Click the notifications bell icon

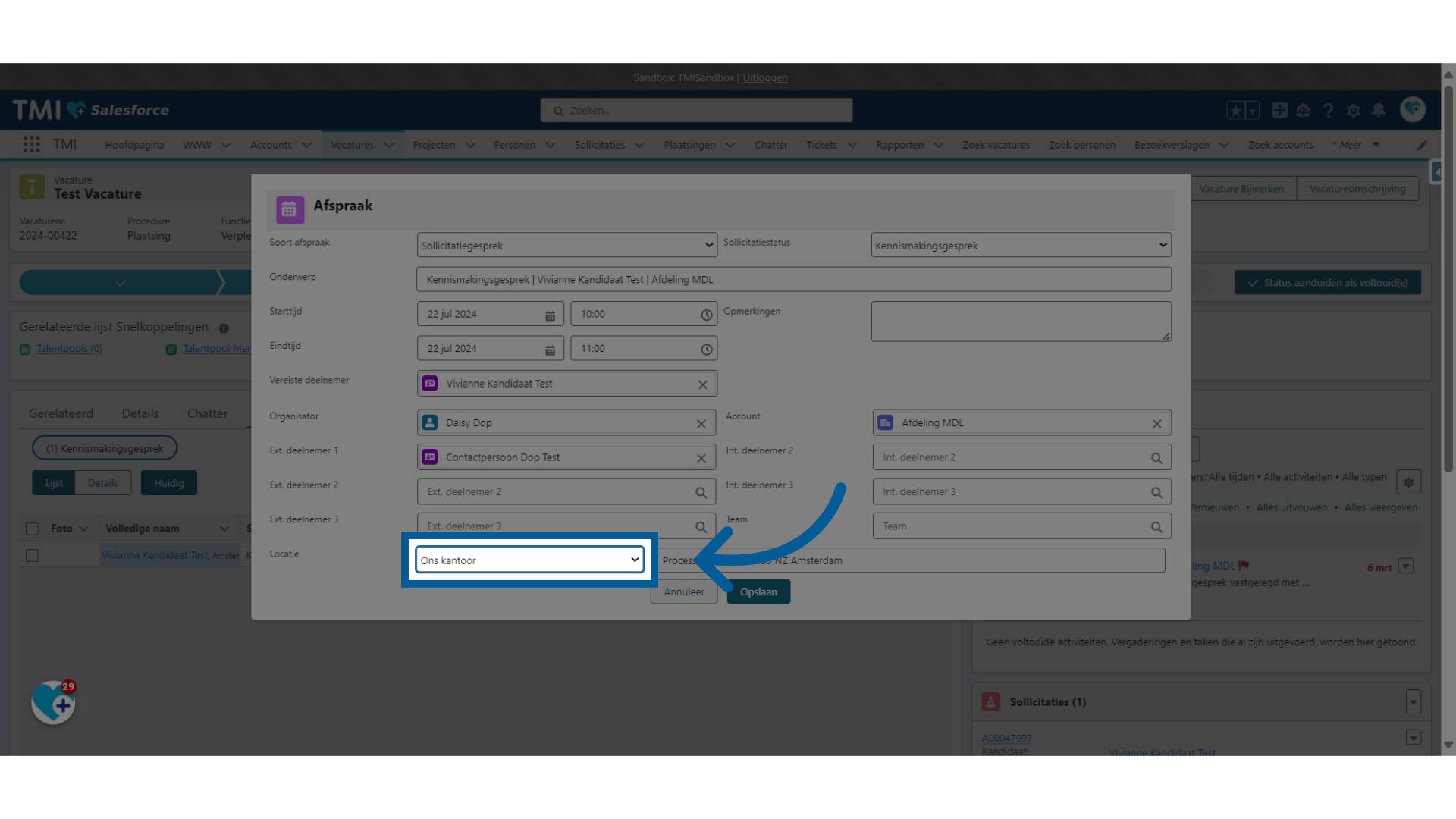click(1379, 110)
